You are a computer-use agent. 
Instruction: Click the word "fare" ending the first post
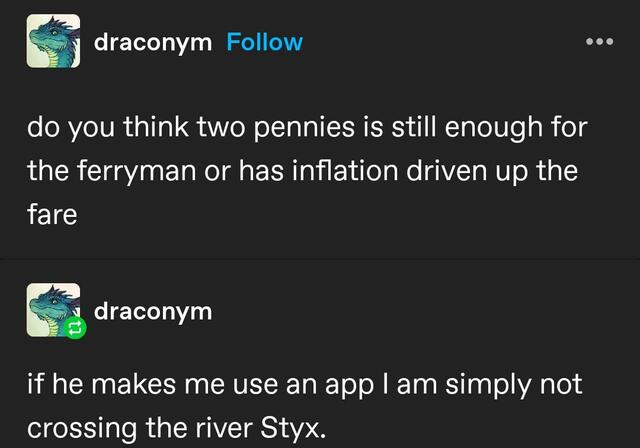[x=52, y=212]
